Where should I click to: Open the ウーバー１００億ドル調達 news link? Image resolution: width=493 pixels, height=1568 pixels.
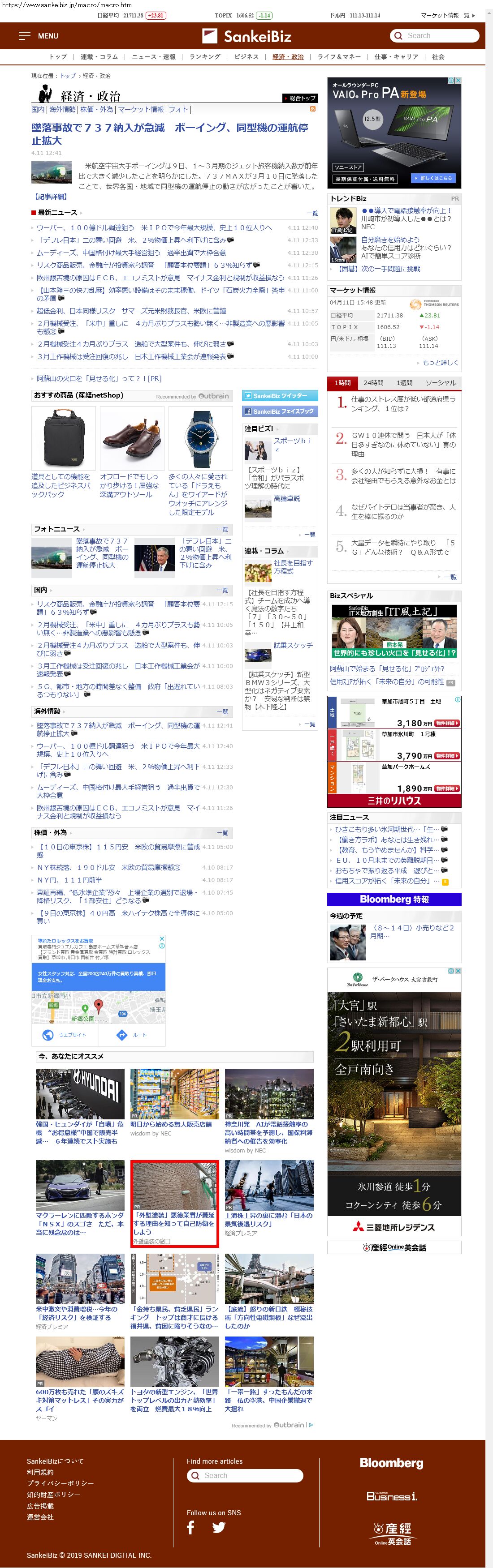click(x=154, y=227)
